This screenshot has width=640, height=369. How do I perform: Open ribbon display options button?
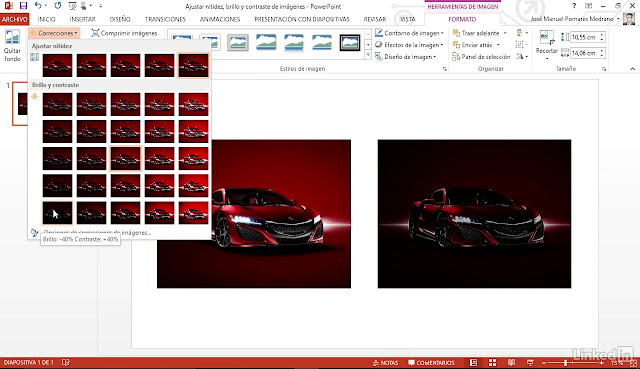pyautogui.click(x=589, y=6)
